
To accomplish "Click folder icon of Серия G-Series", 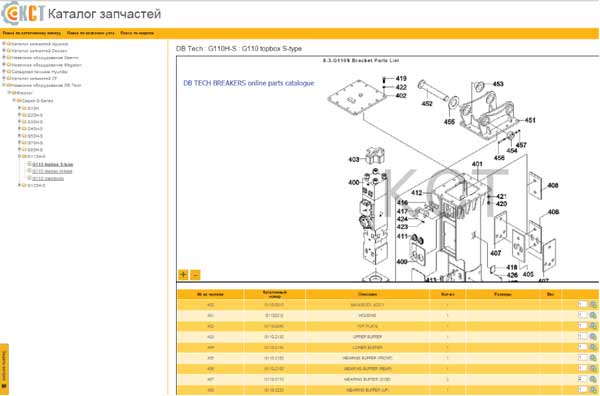I will point(19,101).
